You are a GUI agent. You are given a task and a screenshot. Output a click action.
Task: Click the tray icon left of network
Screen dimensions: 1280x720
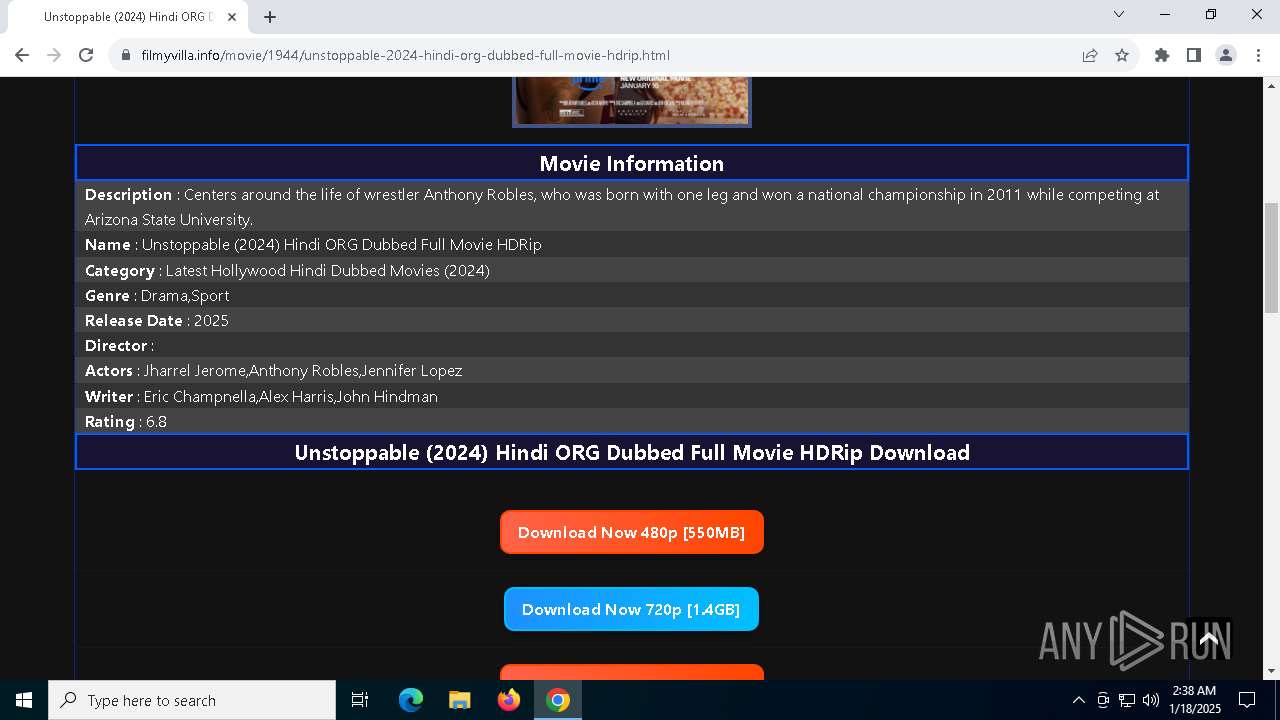(1103, 700)
